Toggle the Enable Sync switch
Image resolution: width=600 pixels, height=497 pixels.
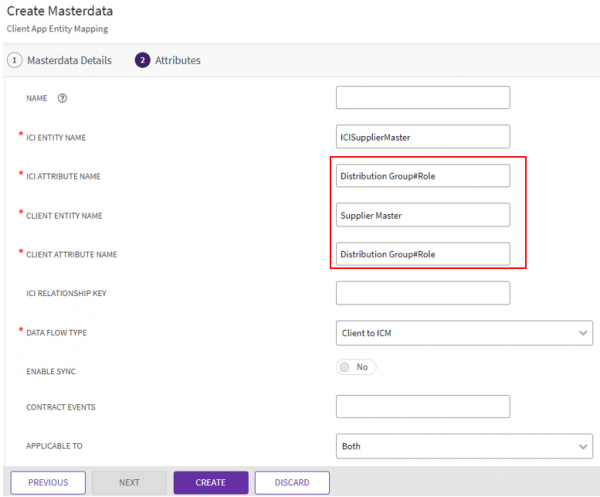click(x=356, y=367)
